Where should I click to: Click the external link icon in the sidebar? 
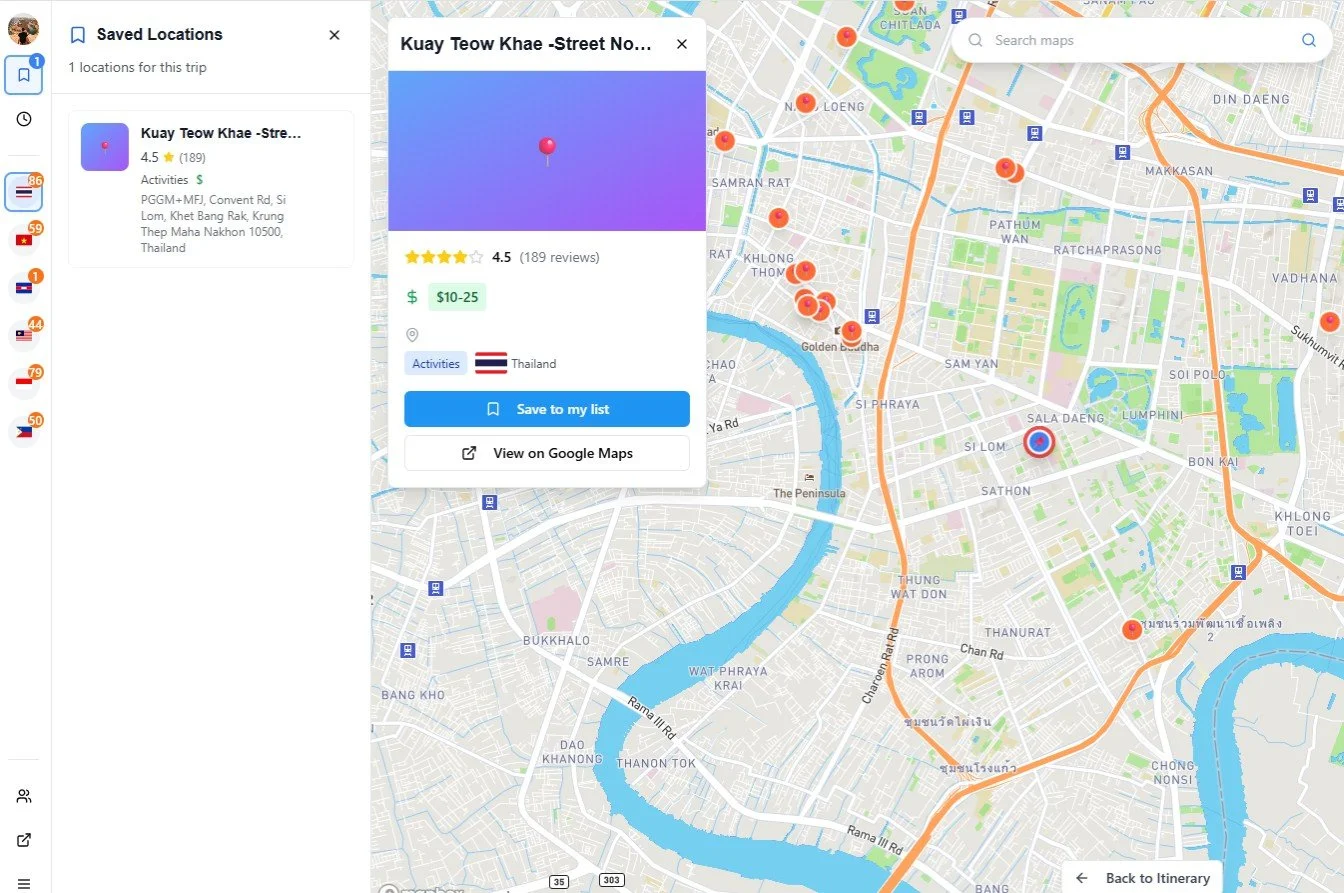tap(24, 840)
